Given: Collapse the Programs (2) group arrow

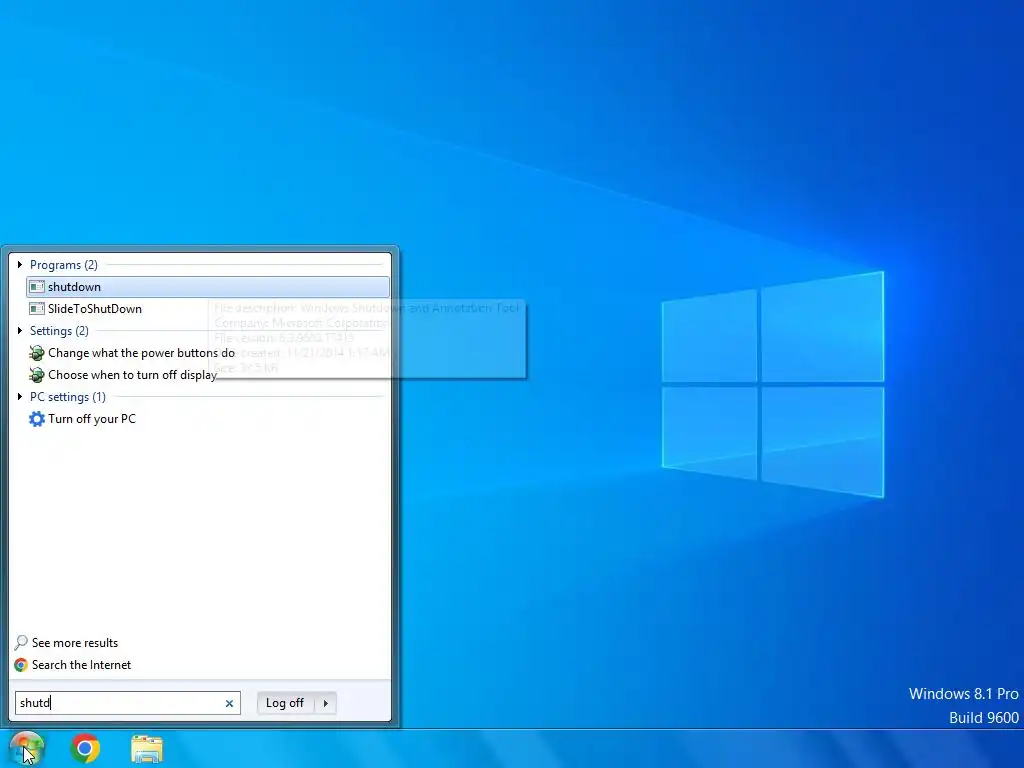Looking at the screenshot, I should pyautogui.click(x=20, y=264).
